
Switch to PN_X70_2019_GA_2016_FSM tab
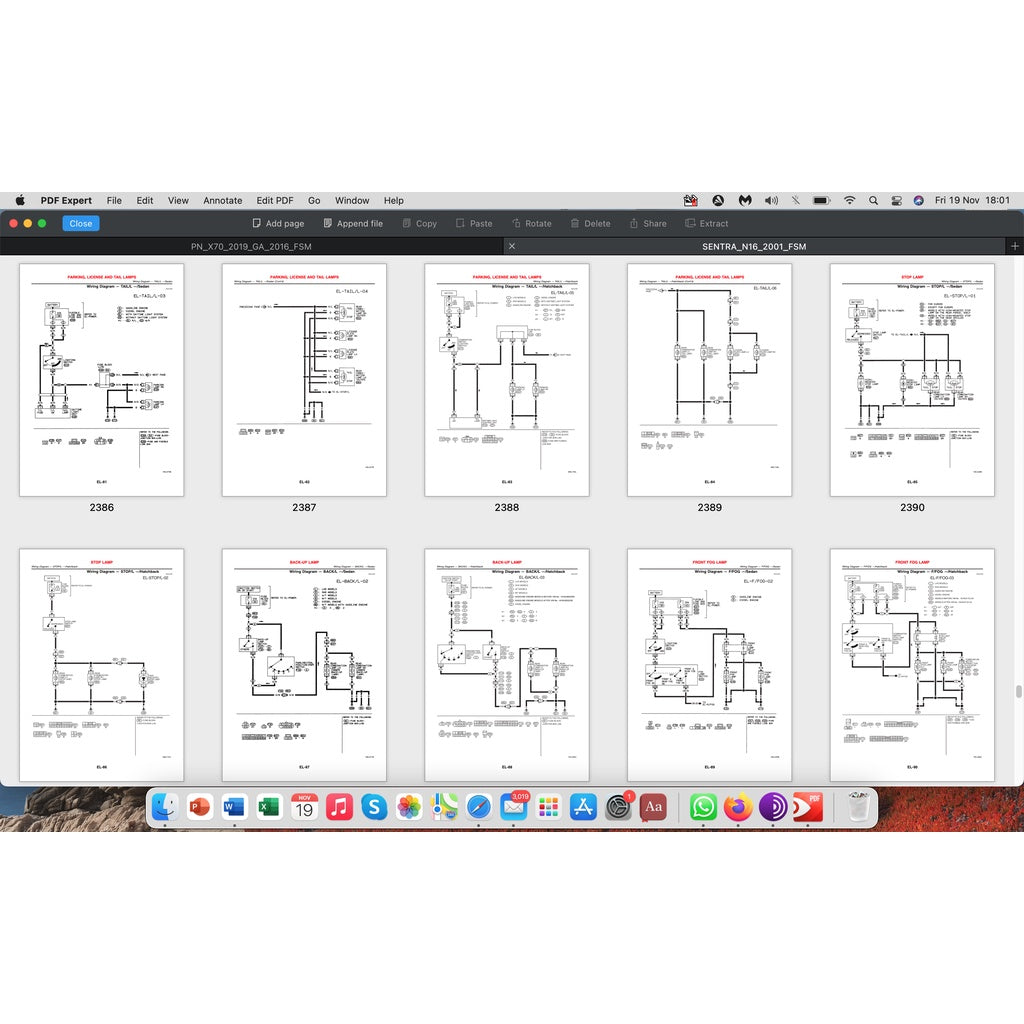pyautogui.click(x=250, y=246)
